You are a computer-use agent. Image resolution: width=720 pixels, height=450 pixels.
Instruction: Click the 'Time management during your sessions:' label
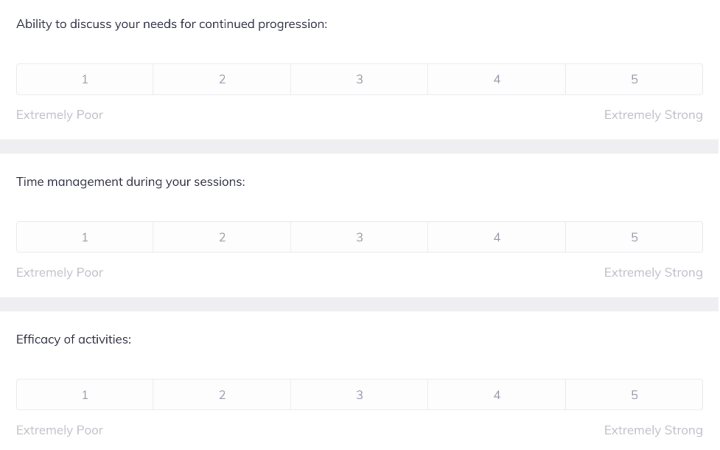click(x=130, y=182)
